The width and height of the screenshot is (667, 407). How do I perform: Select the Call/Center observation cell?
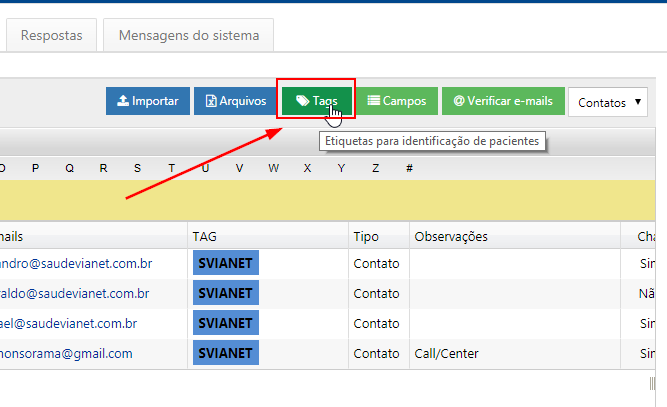pyautogui.click(x=515, y=354)
